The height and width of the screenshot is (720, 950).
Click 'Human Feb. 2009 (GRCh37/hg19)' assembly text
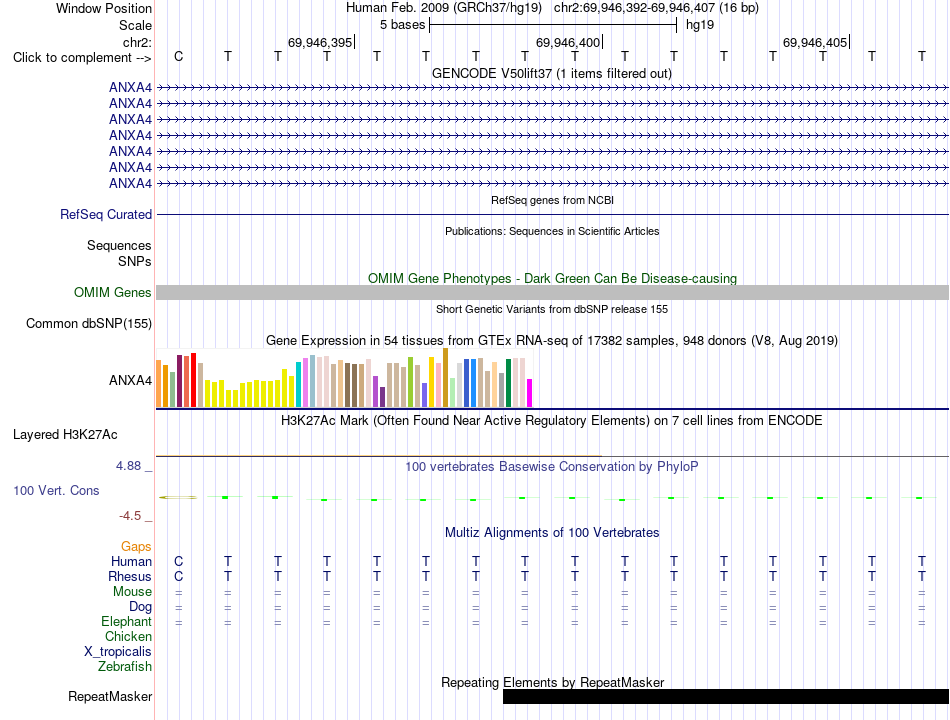(443, 8)
